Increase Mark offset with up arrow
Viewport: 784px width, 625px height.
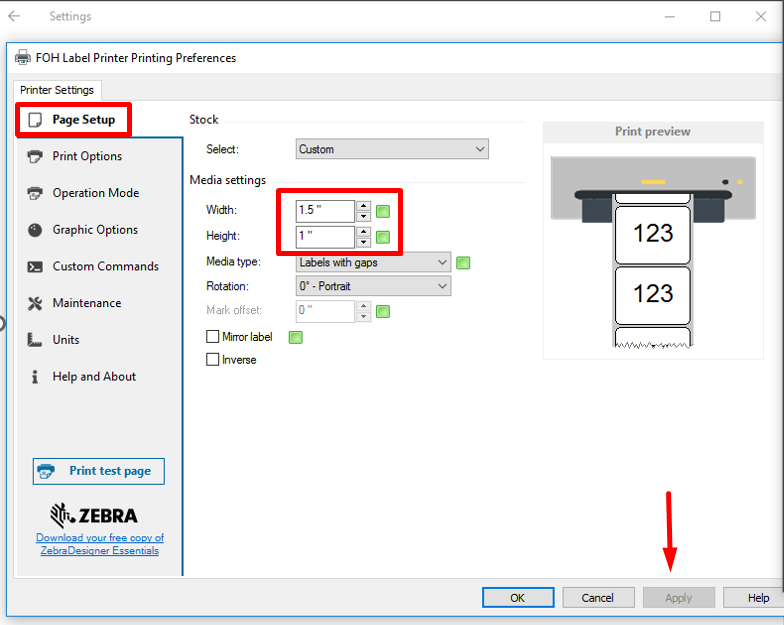point(364,306)
